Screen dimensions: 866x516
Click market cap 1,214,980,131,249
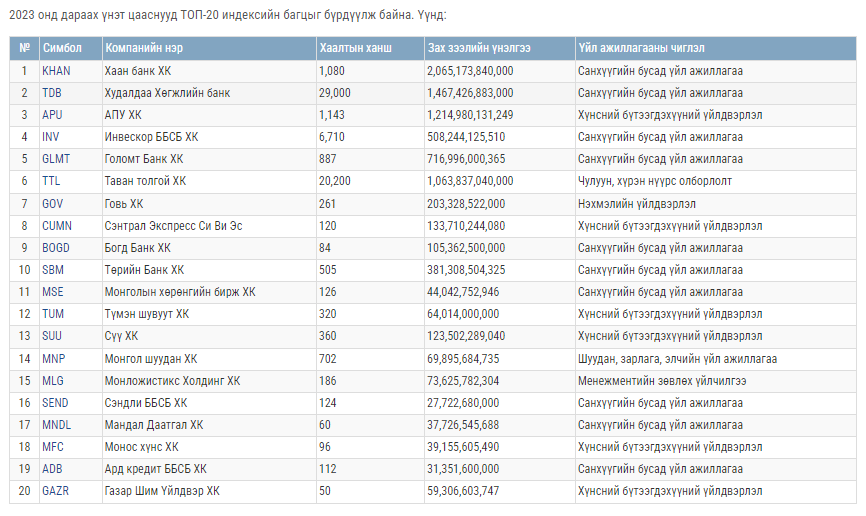[470, 115]
